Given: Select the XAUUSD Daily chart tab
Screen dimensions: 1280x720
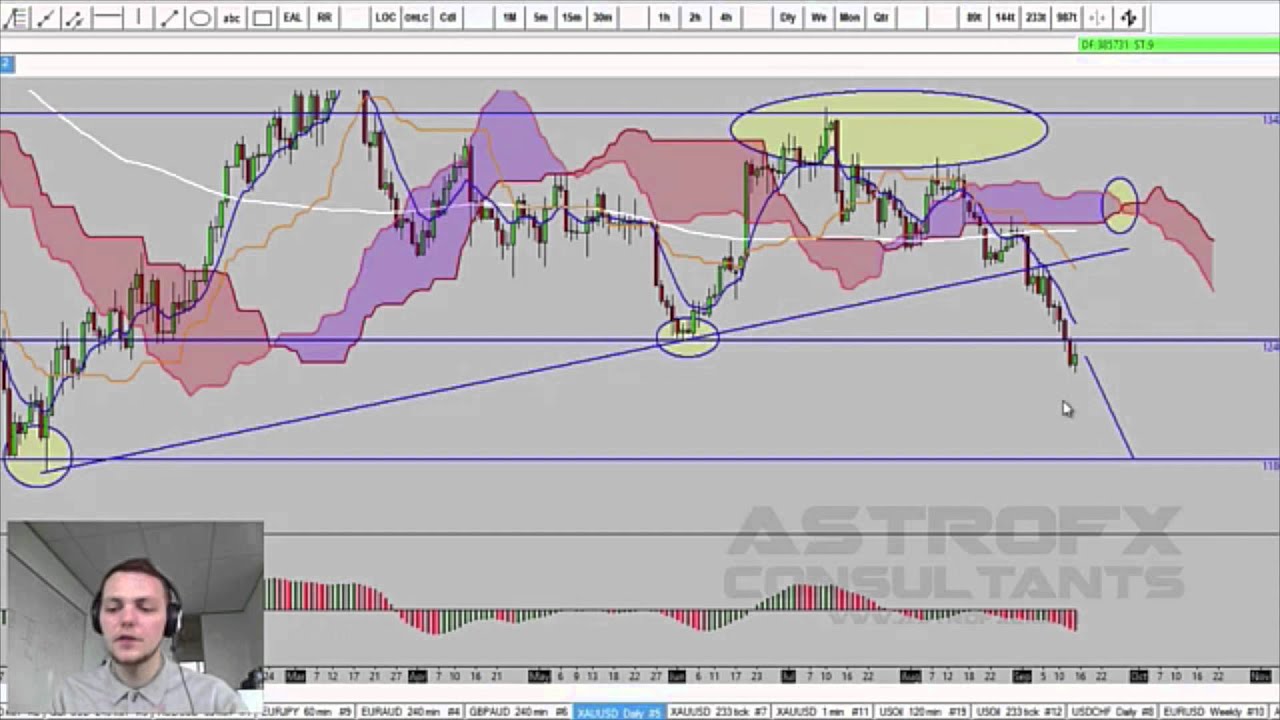Looking at the screenshot, I should 619,711.
